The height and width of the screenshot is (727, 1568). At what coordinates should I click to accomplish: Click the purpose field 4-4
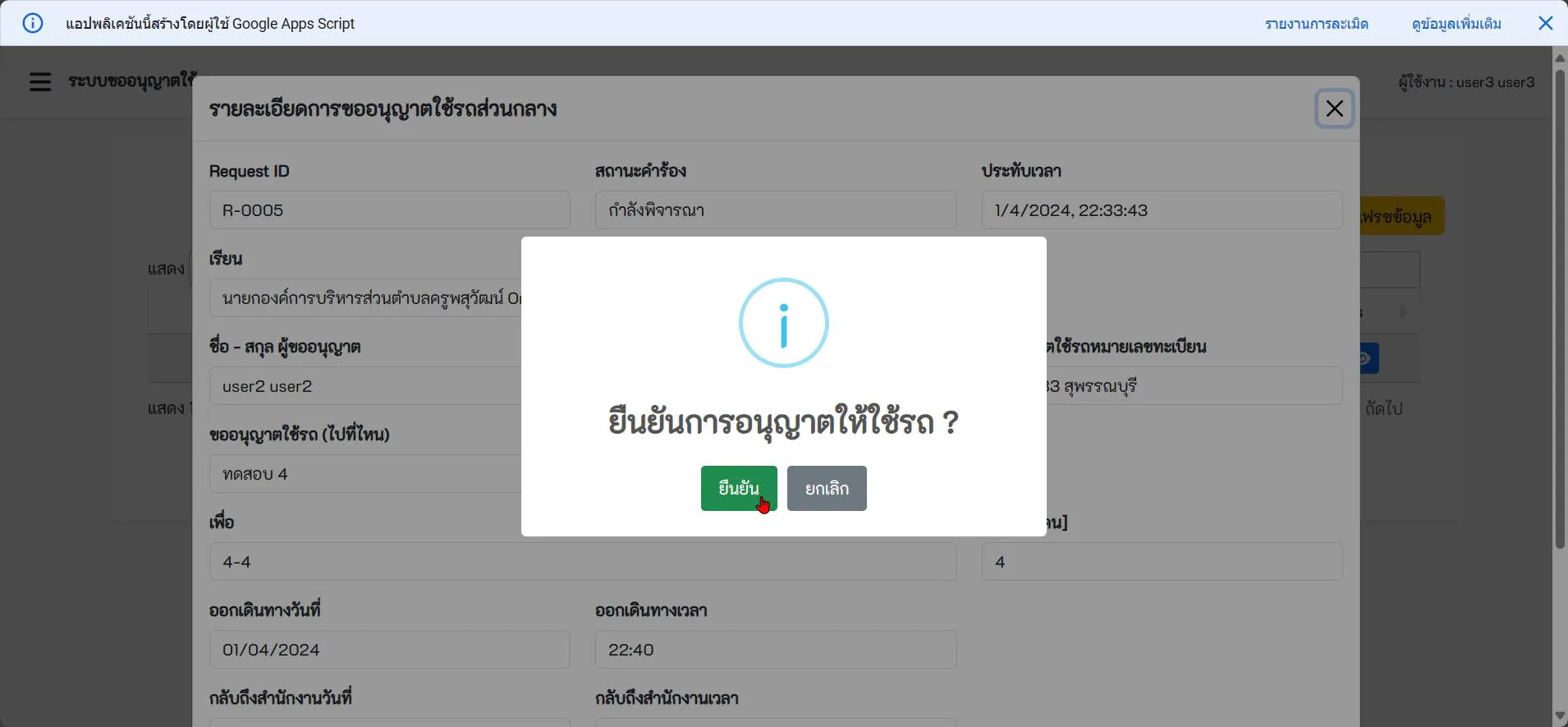coord(583,562)
